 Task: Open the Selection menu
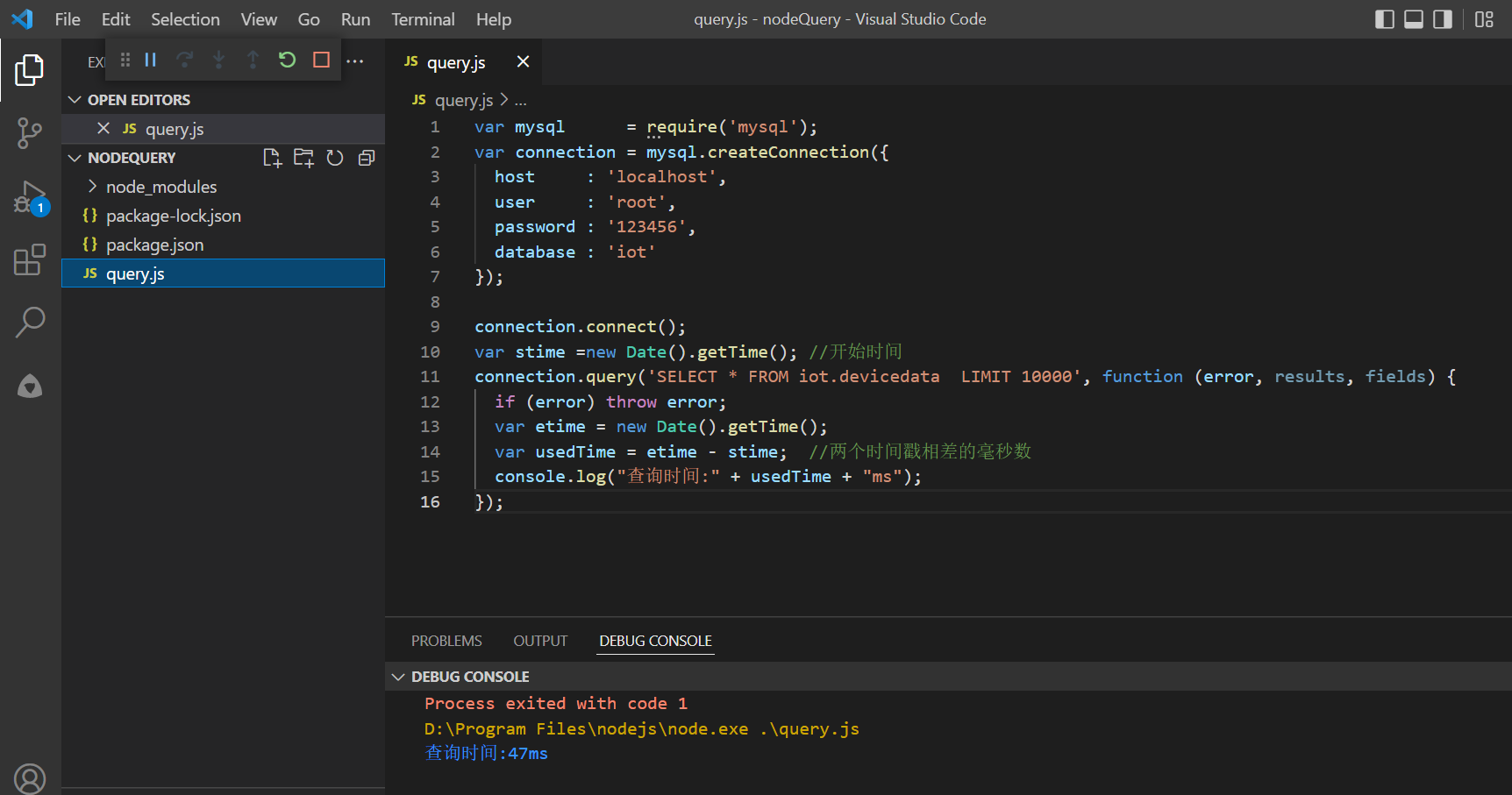185,19
